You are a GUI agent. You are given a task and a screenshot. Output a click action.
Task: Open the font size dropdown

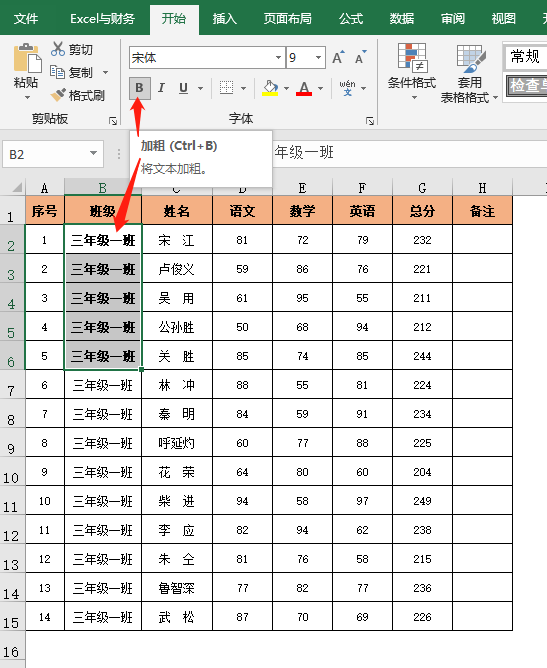coord(318,58)
